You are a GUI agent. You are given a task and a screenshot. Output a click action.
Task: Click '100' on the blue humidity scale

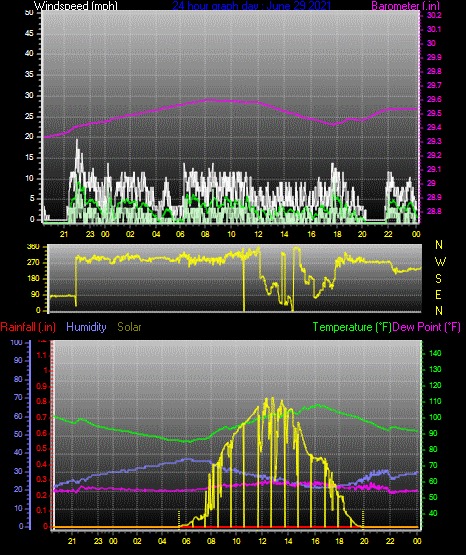click(16, 342)
